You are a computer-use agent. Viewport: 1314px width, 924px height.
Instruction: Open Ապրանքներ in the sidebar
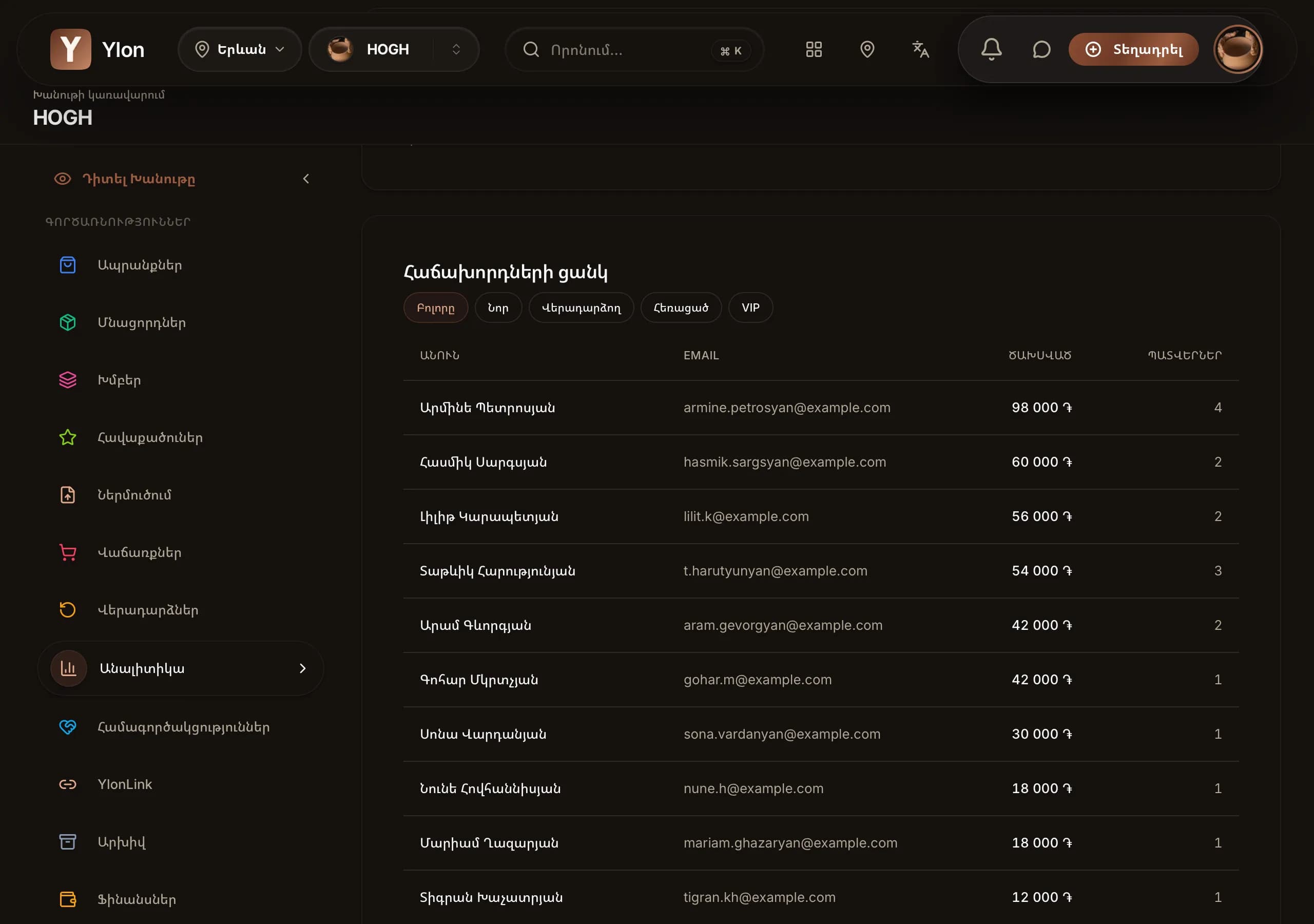[180, 265]
